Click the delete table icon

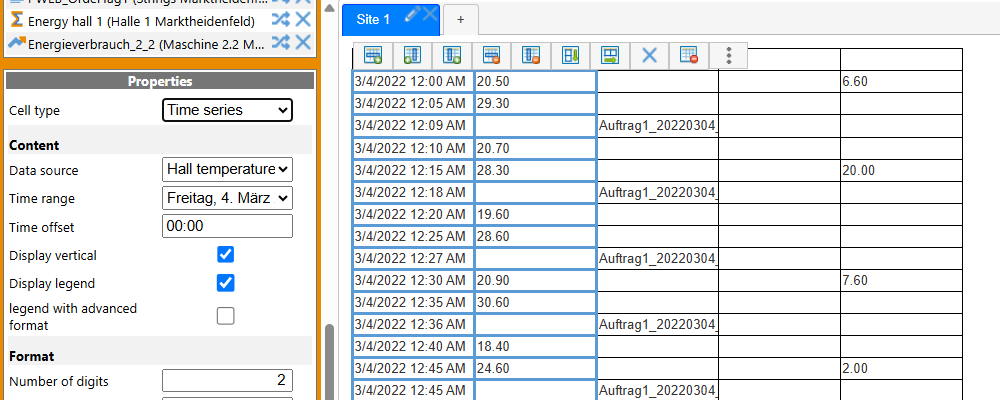[x=689, y=55]
